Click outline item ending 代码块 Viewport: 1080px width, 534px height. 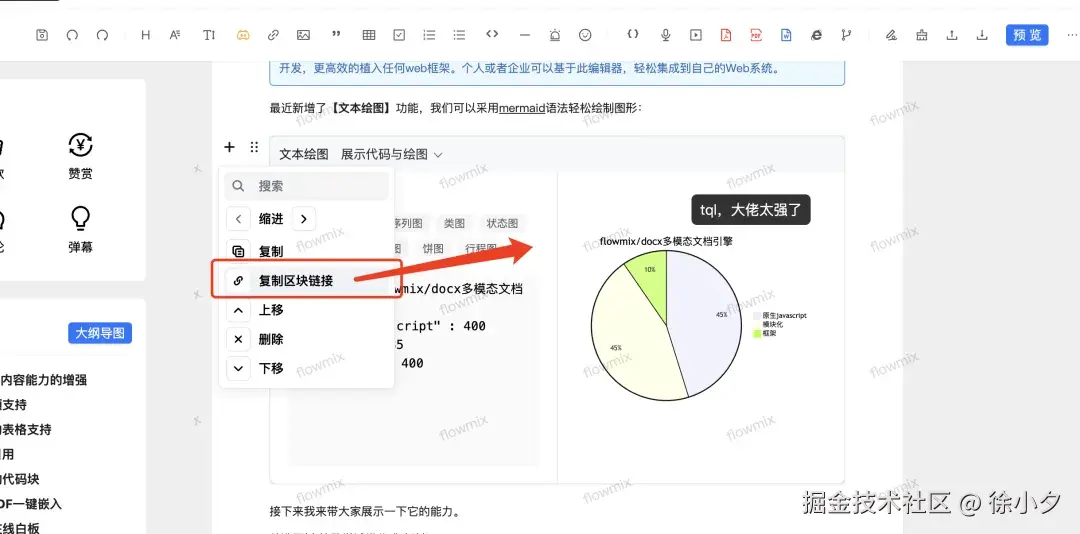(19, 479)
